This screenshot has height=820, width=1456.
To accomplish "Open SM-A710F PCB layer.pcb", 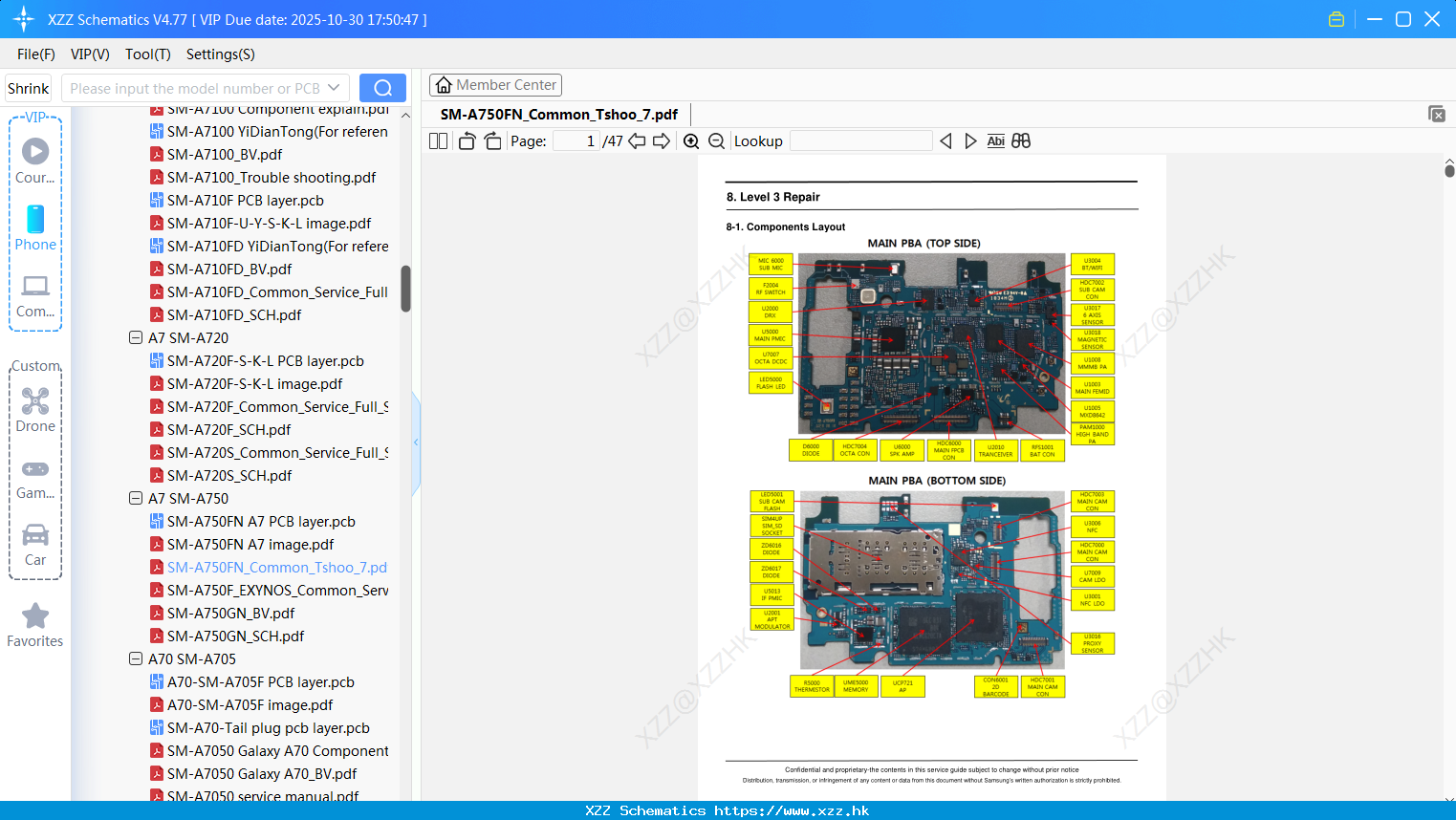I will [246, 200].
